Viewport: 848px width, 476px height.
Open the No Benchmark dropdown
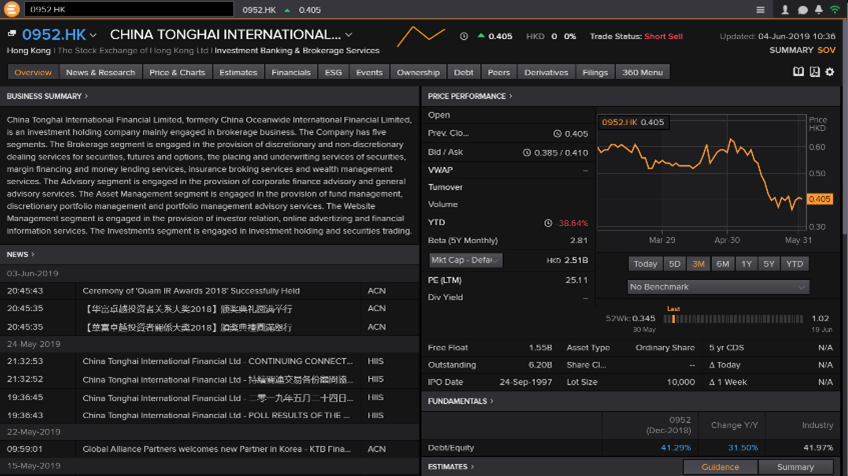pos(718,287)
